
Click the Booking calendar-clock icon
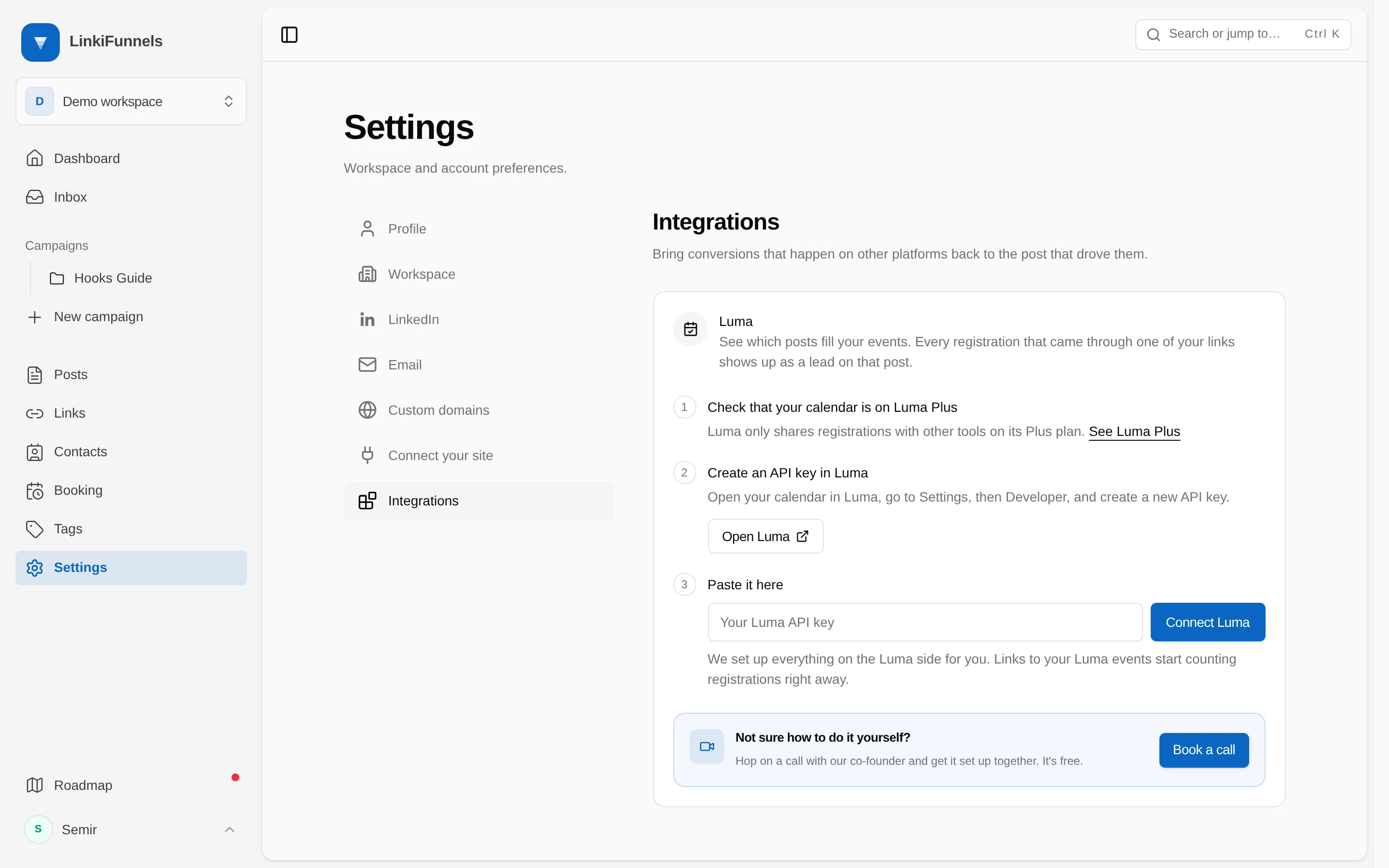pos(34,490)
